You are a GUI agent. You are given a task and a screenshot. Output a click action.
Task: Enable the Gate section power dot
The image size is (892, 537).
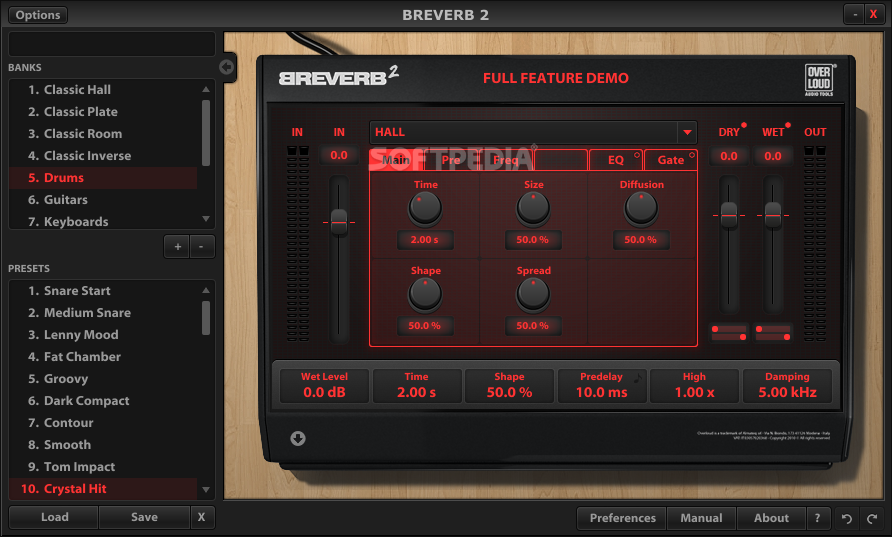692,154
